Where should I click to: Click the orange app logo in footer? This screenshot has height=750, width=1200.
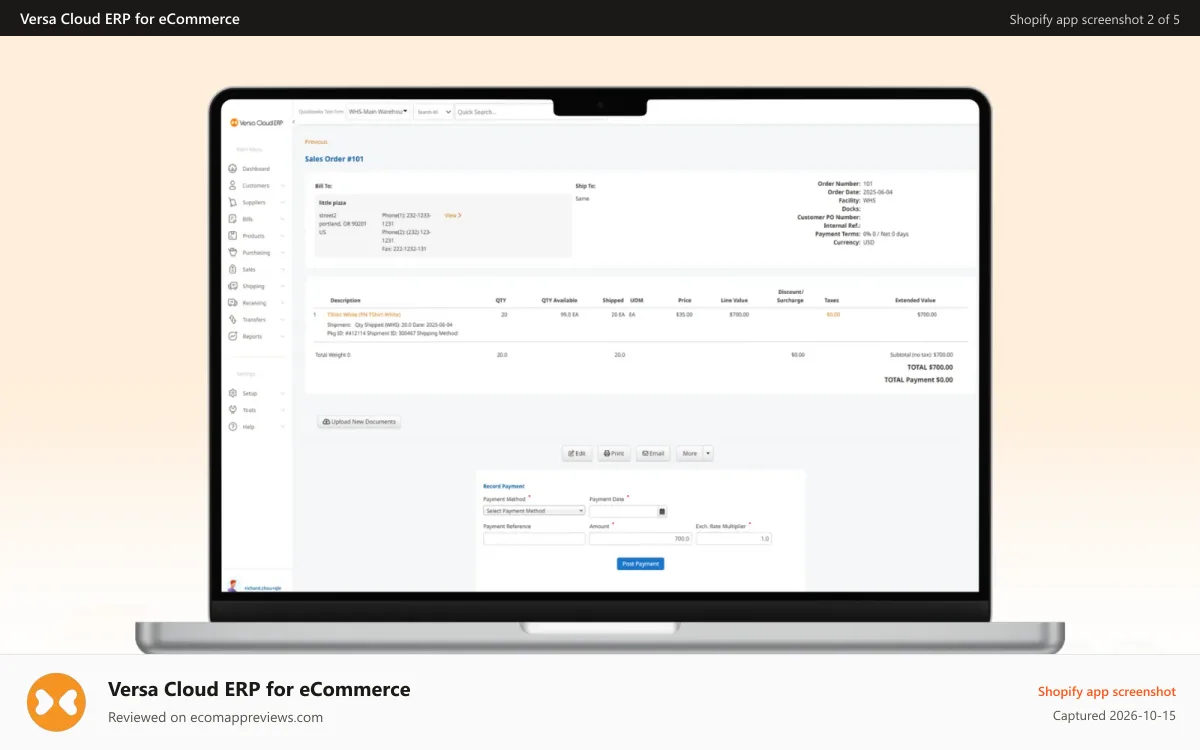point(56,702)
